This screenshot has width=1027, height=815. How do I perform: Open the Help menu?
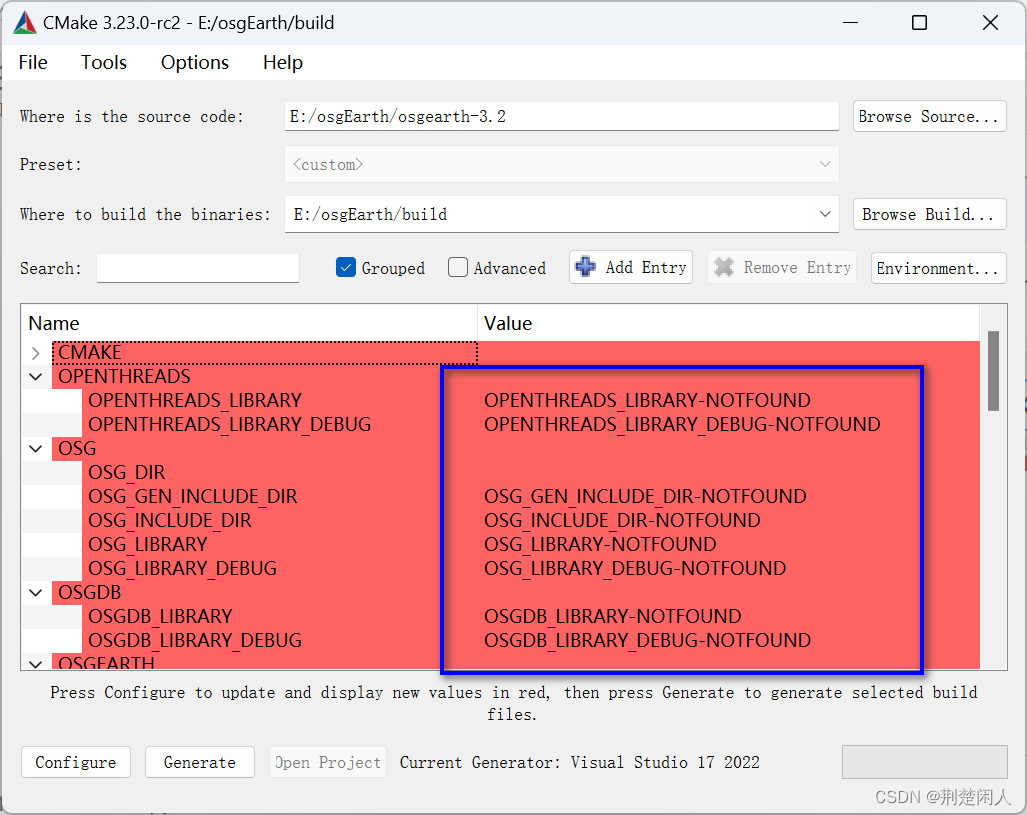[x=282, y=62]
